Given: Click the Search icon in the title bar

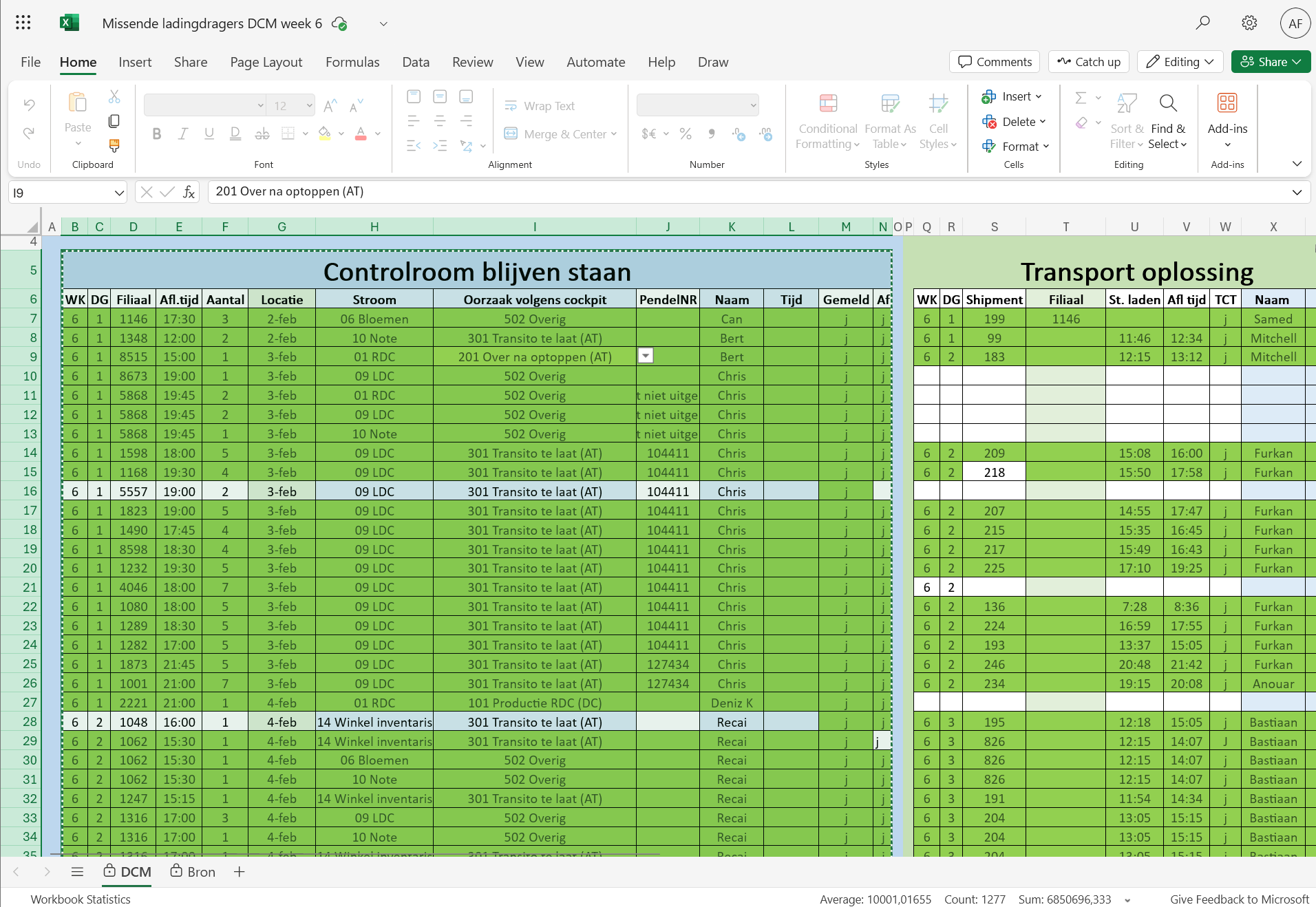Looking at the screenshot, I should [x=1202, y=23].
